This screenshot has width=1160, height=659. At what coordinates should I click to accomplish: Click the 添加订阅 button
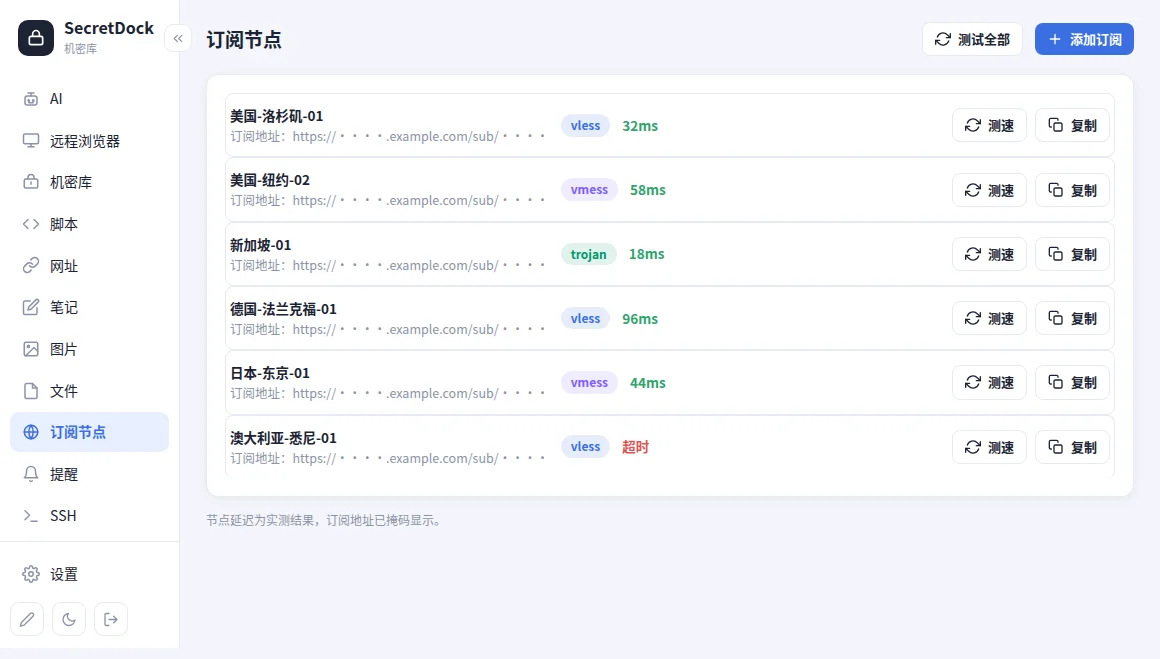click(1084, 39)
